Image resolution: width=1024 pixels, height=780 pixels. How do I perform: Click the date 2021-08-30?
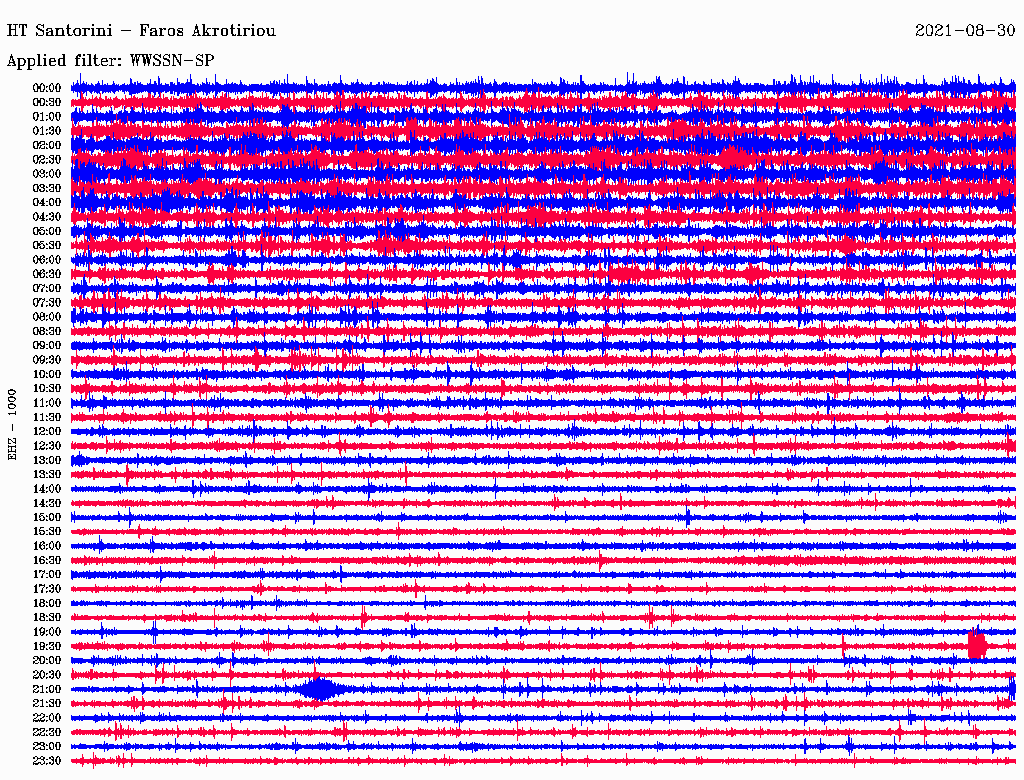coord(965,31)
